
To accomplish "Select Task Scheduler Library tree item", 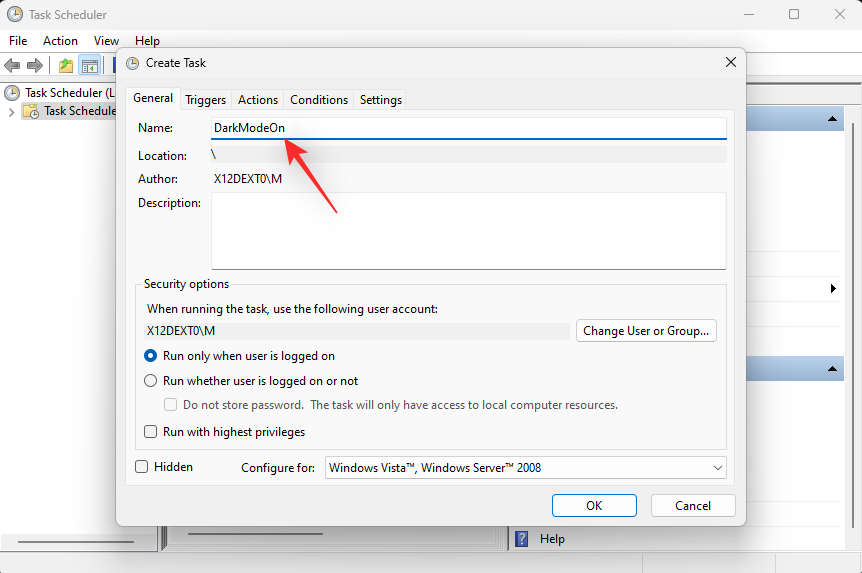I will coord(69,111).
